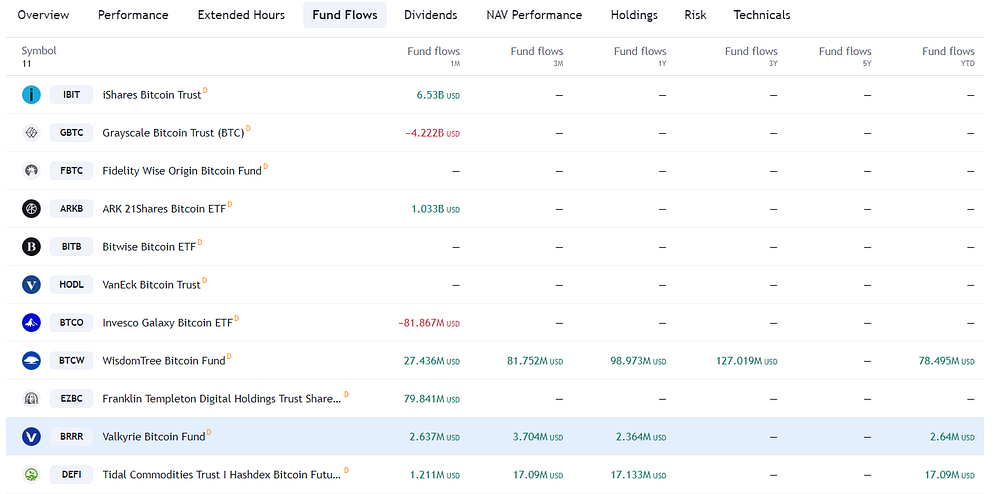Screen dimensions: 1000x494
Task: Sort by Fund flows 1Y column
Action: [640, 56]
